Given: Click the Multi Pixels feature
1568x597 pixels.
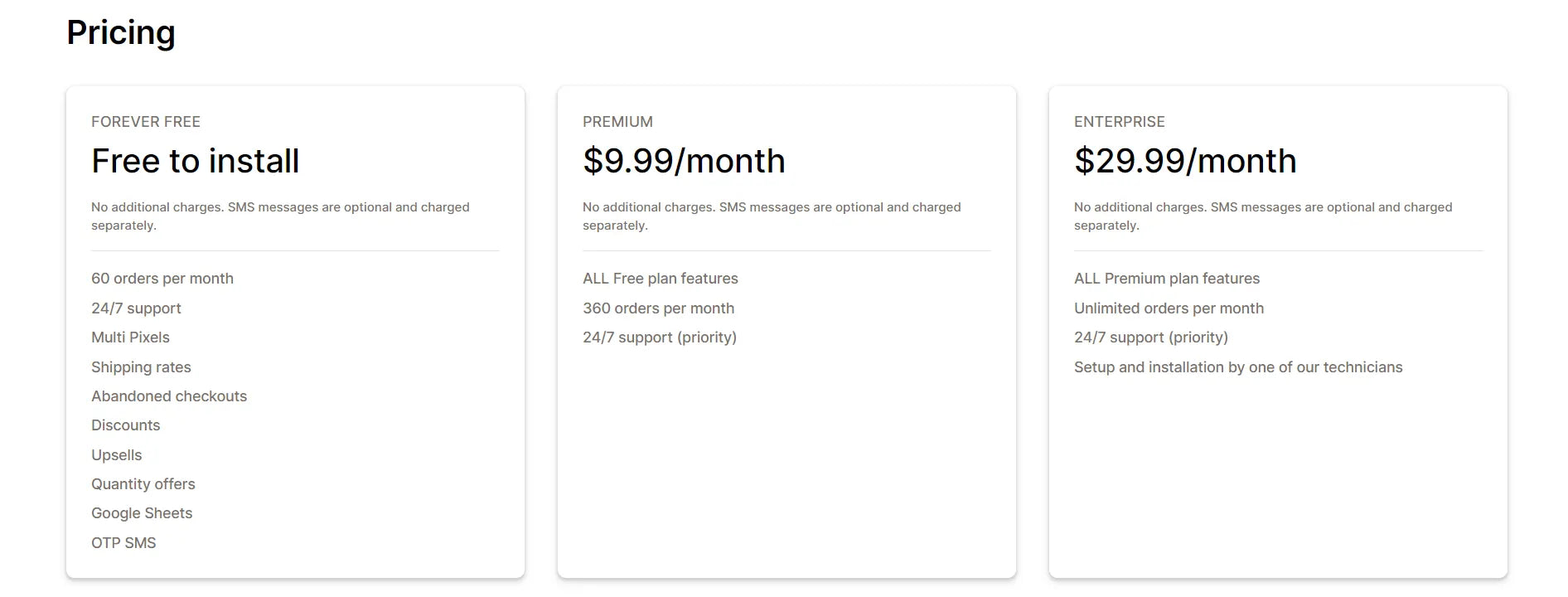Looking at the screenshot, I should (130, 337).
